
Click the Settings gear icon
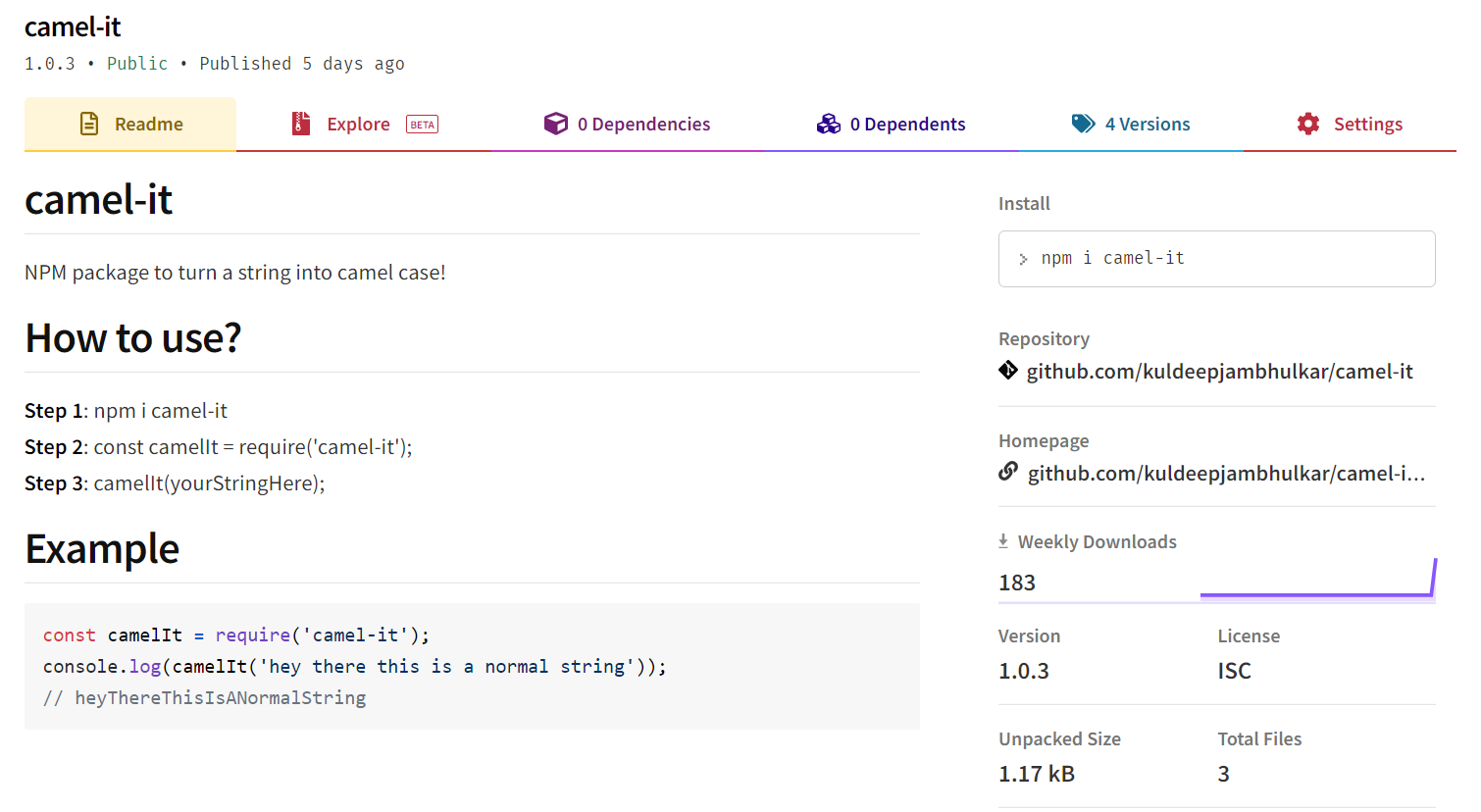pyautogui.click(x=1308, y=124)
